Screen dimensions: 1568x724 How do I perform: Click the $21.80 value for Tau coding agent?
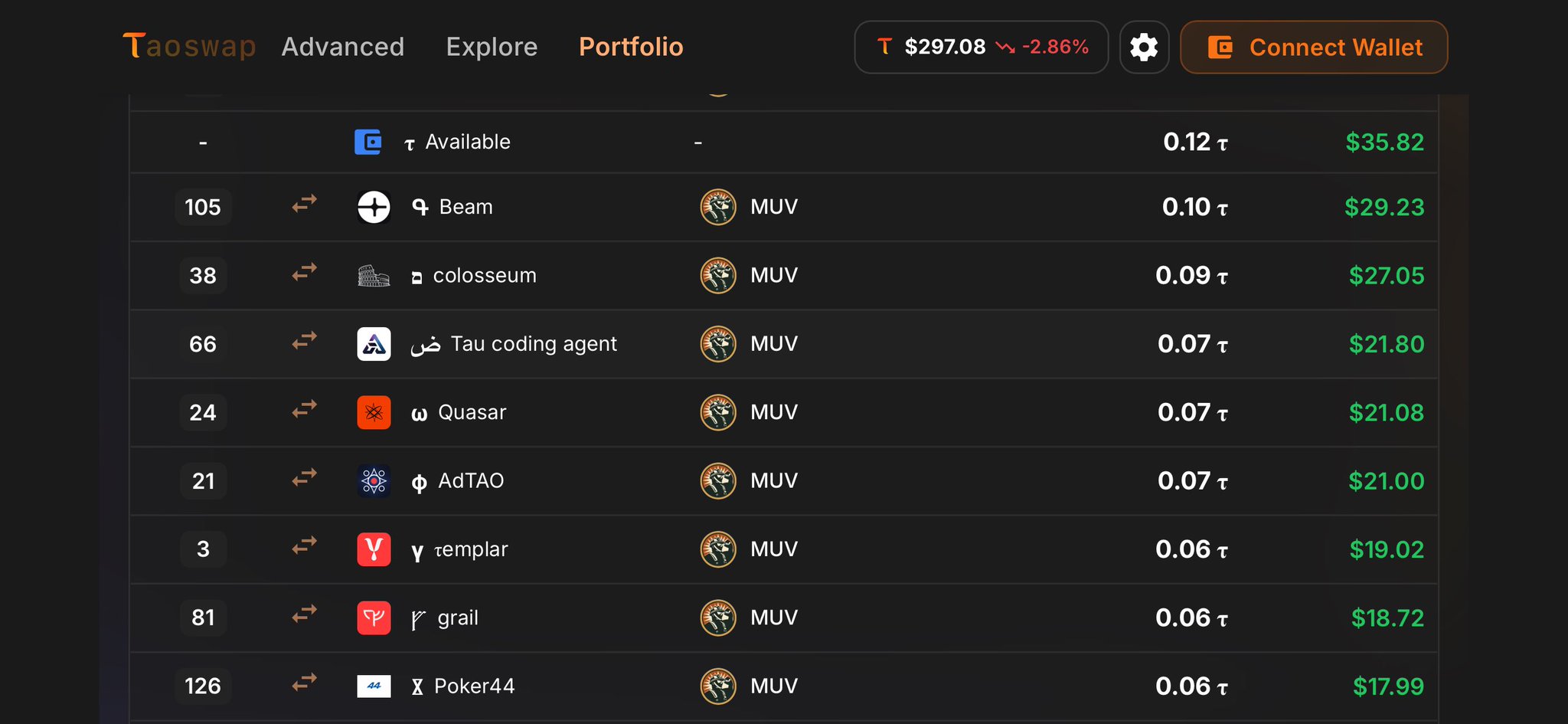coord(1386,344)
